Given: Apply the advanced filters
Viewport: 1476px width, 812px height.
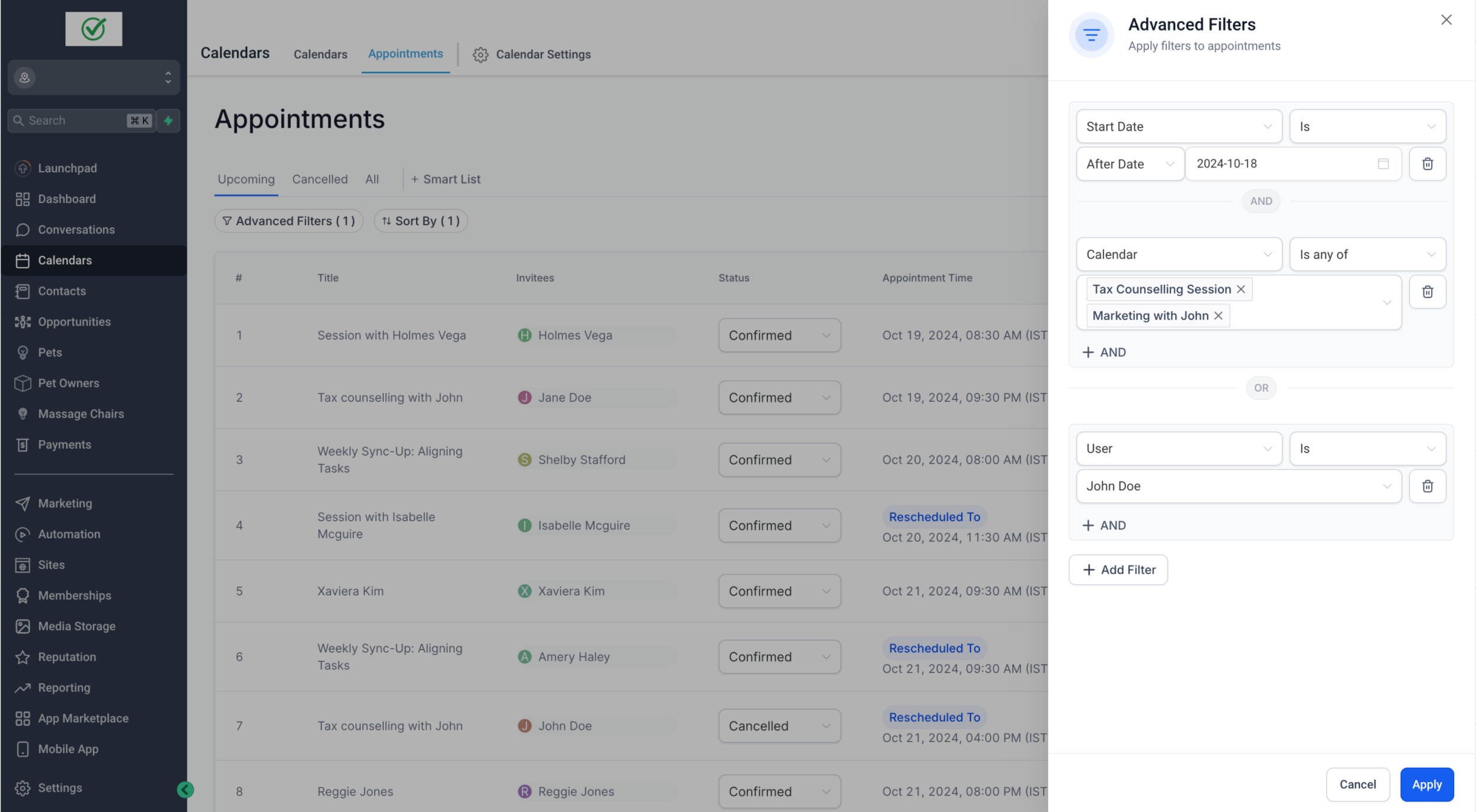Looking at the screenshot, I should [x=1427, y=784].
